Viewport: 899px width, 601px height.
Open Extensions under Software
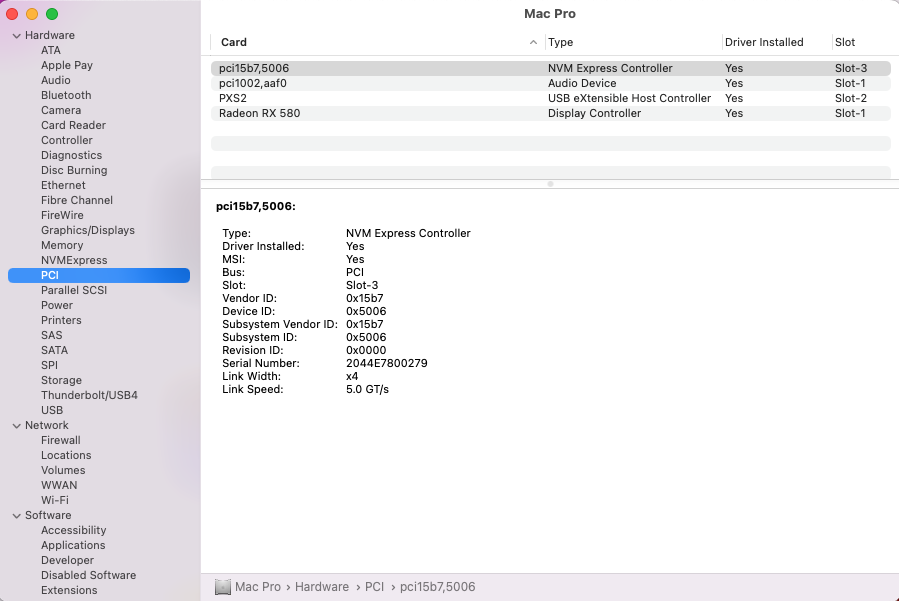click(69, 590)
